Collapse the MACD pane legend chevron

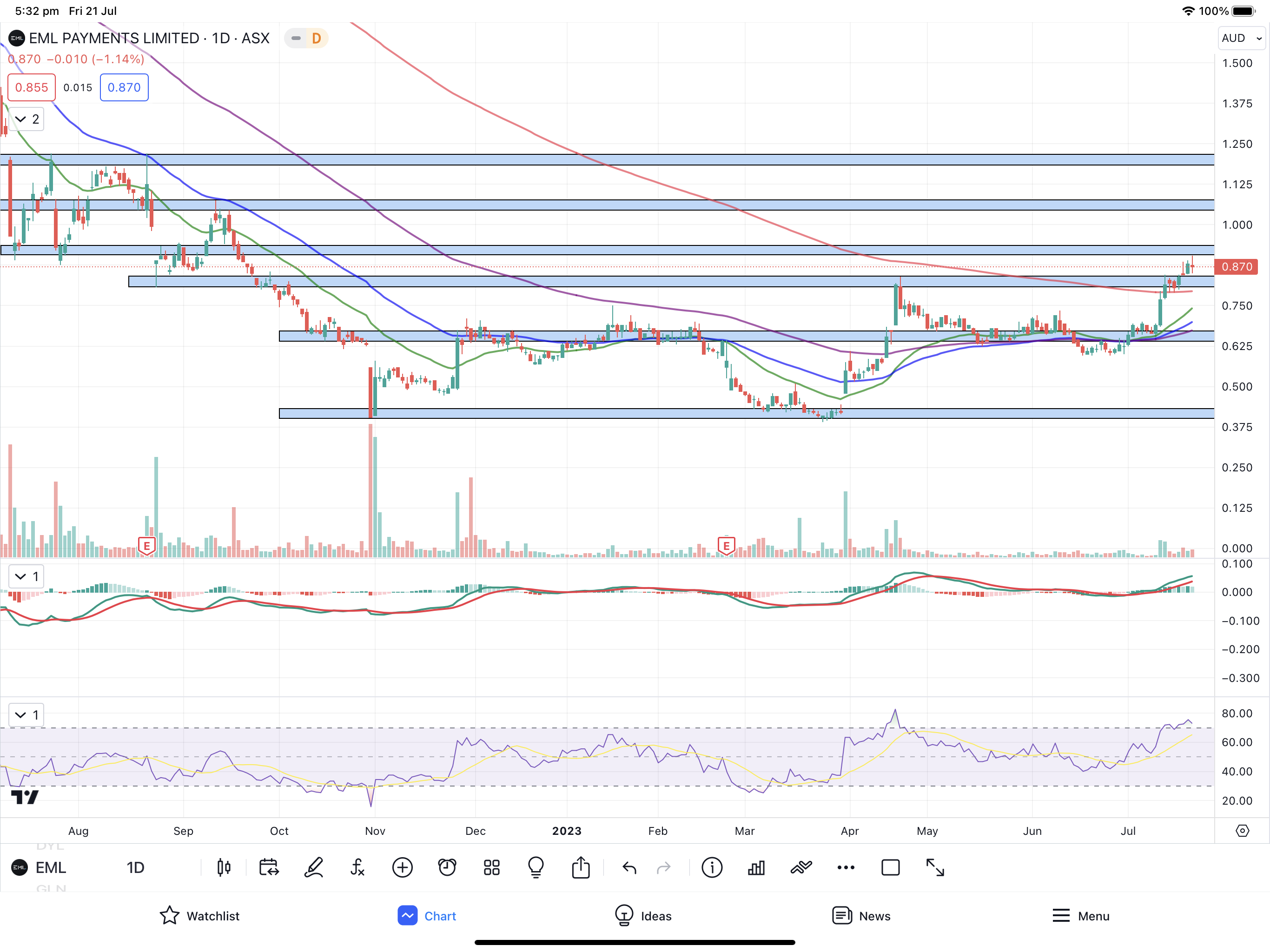[26, 576]
